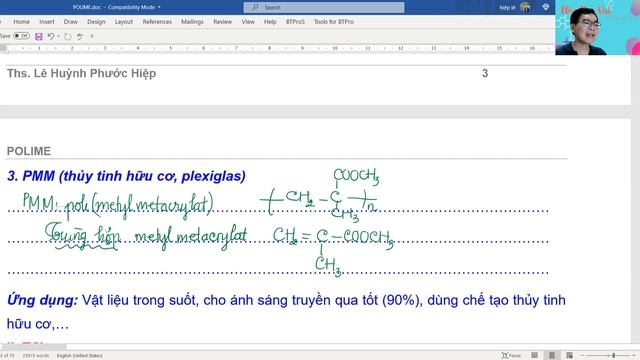This screenshot has width=640, height=360.
Task: Click heading 3. PMM (thủy tinh hữu cơ, plexiglas)
Action: point(126,176)
